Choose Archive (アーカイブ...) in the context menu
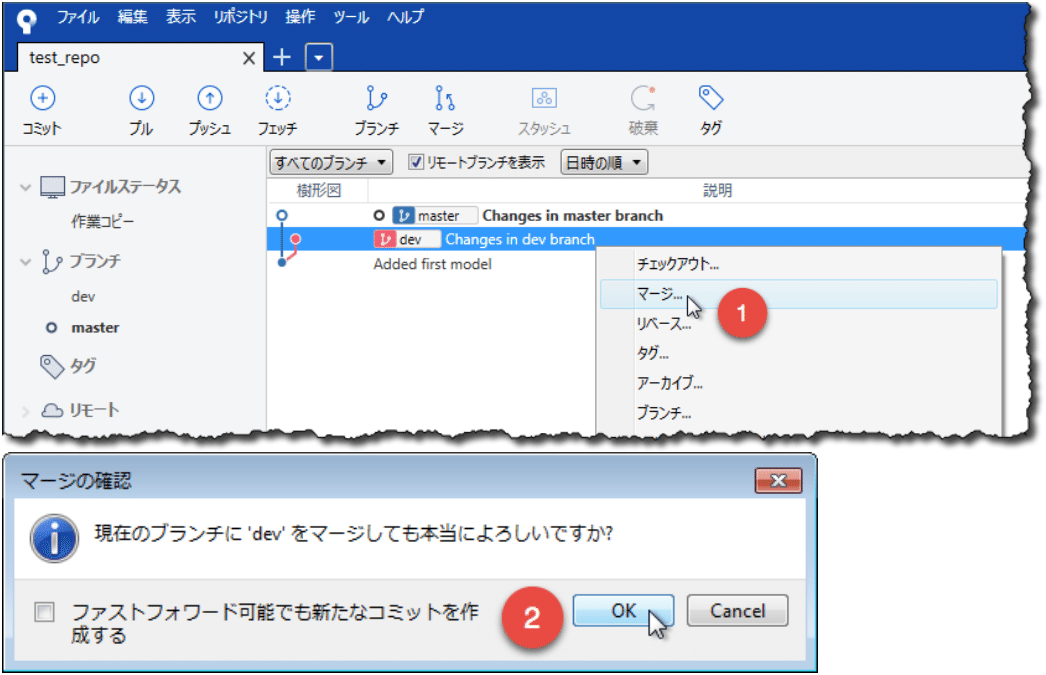Screen dimensions: 1046x675 tap(799, 383)
